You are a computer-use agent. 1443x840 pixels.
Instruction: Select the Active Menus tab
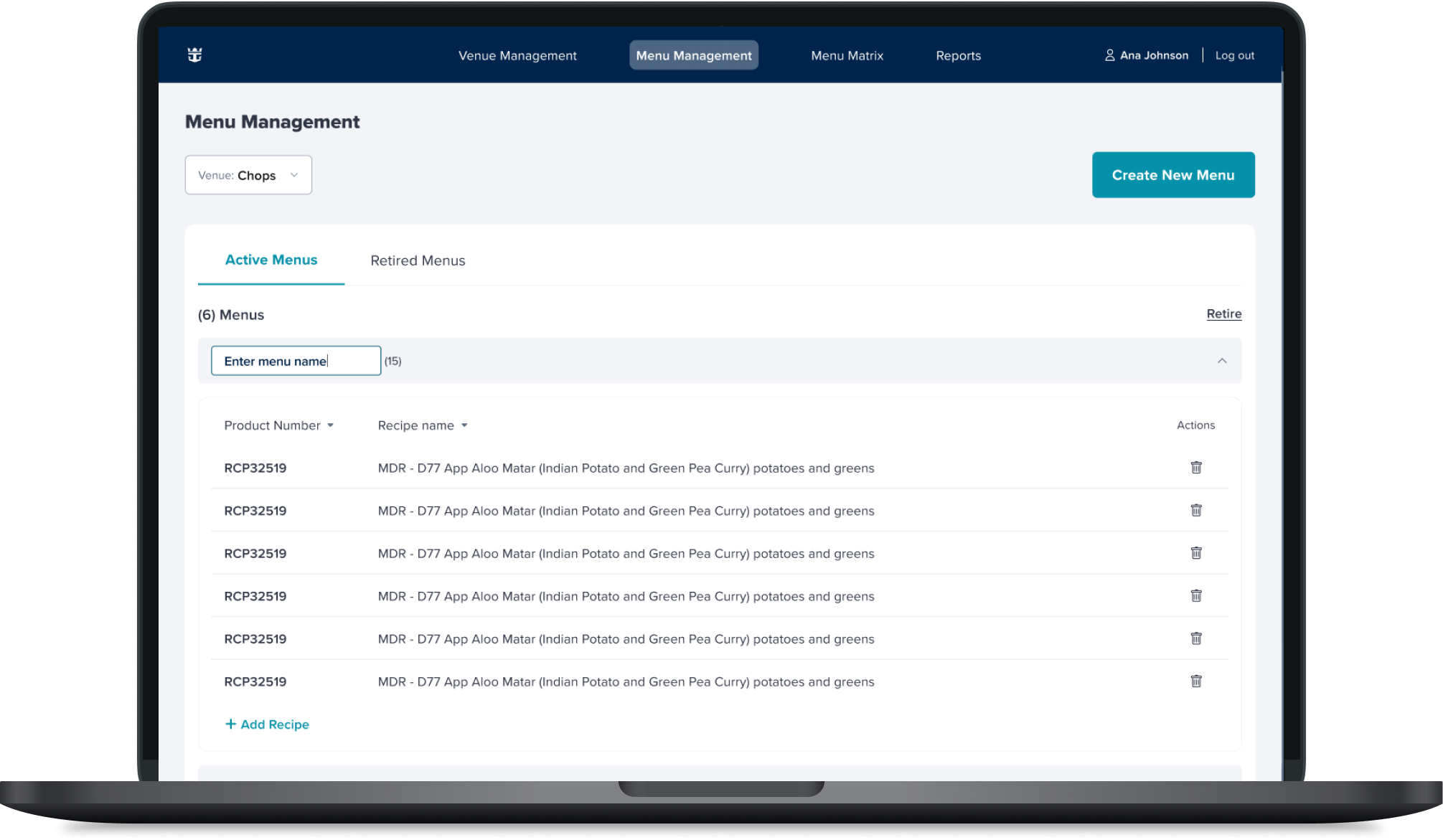271,260
